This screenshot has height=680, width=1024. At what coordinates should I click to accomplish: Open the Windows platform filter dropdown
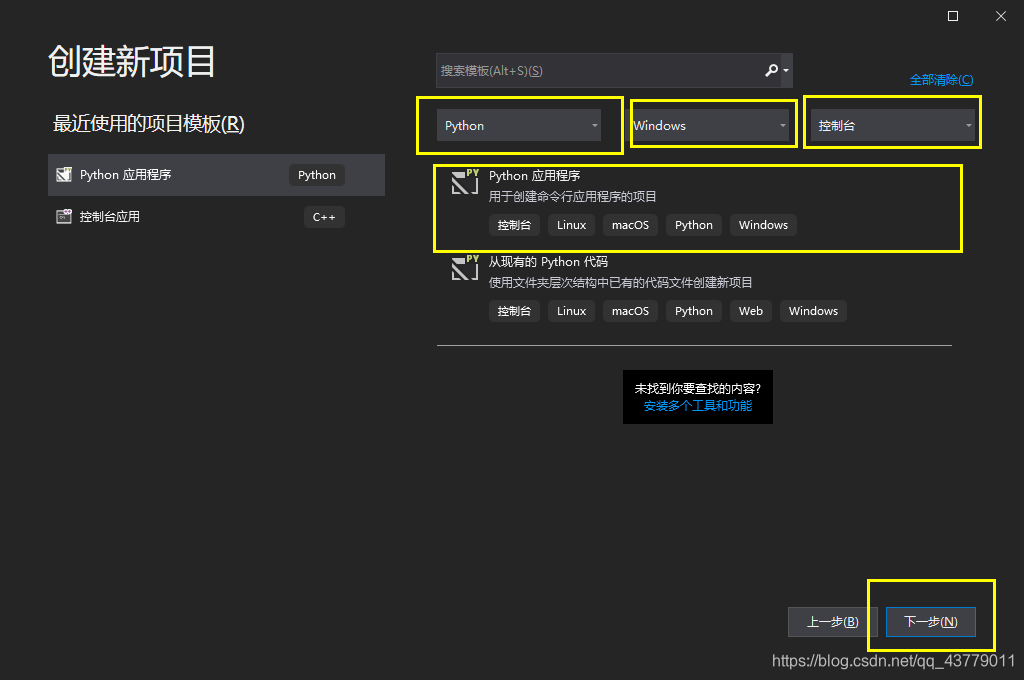[x=709, y=125]
